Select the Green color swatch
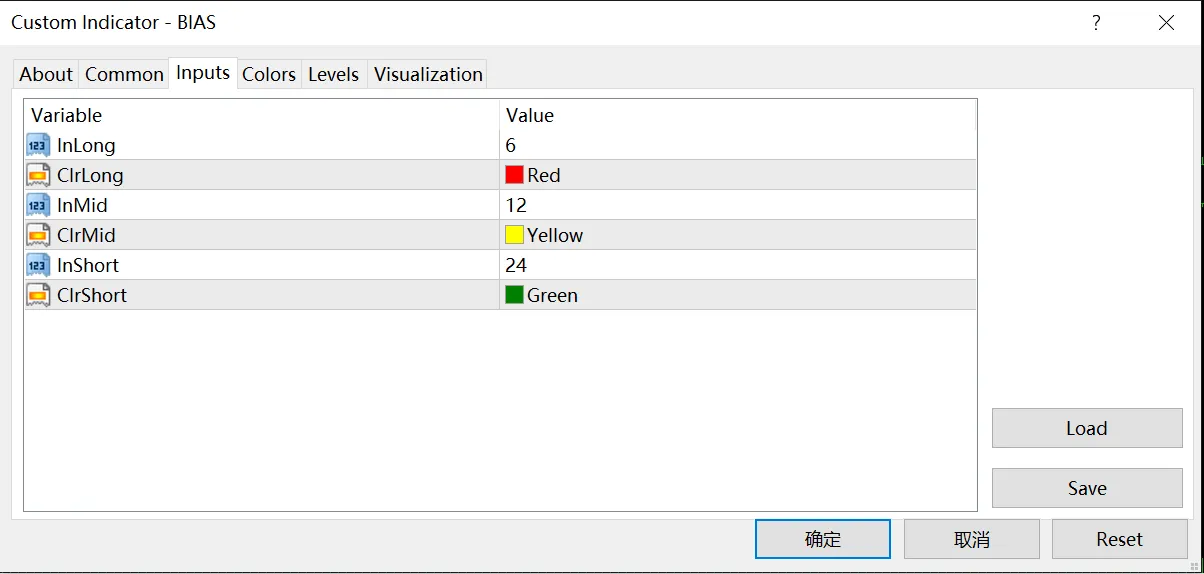The width and height of the screenshot is (1204, 574). pos(515,295)
